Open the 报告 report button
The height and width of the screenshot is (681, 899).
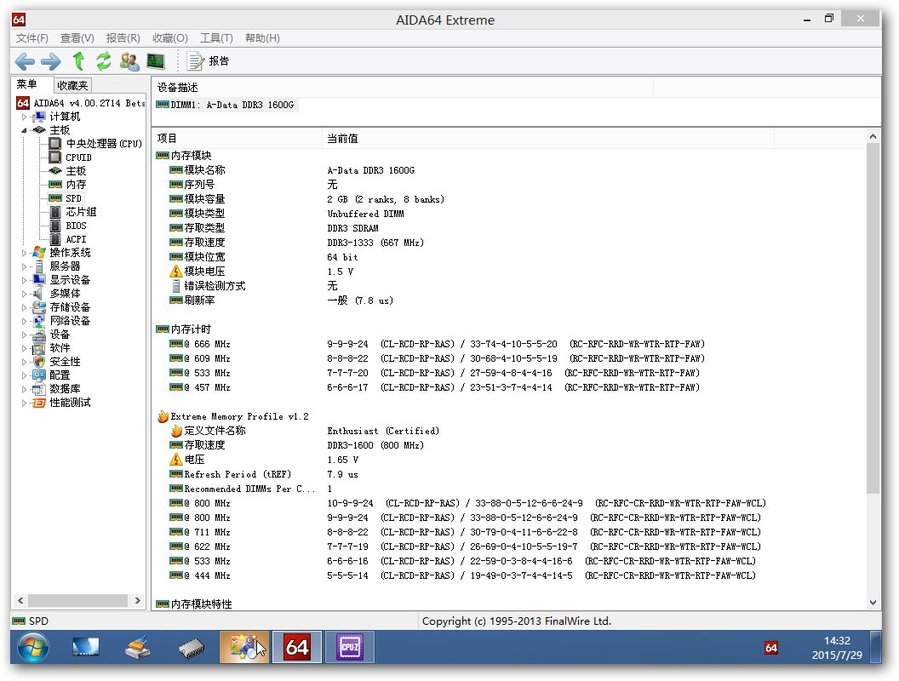point(209,61)
